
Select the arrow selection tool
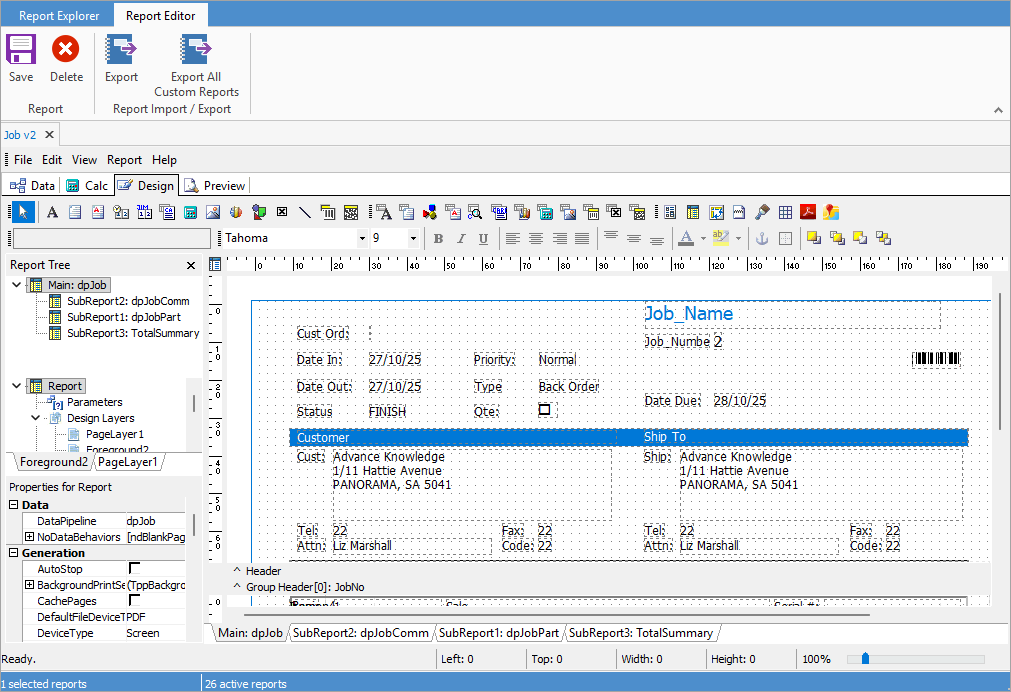pos(21,211)
